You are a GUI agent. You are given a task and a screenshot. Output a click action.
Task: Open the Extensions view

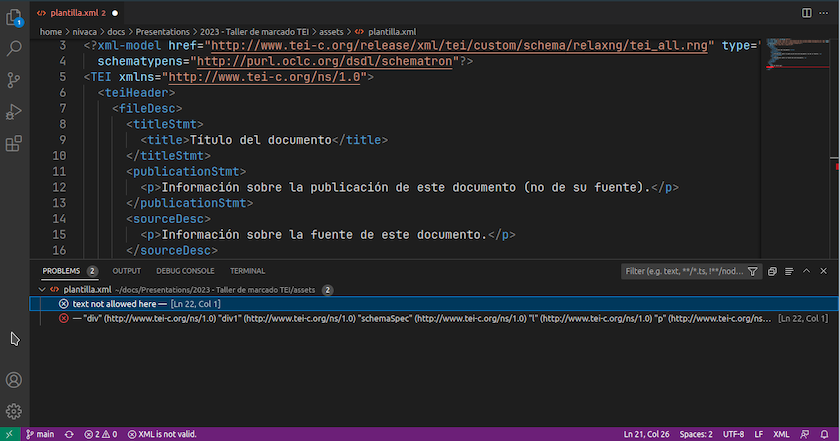(x=14, y=143)
